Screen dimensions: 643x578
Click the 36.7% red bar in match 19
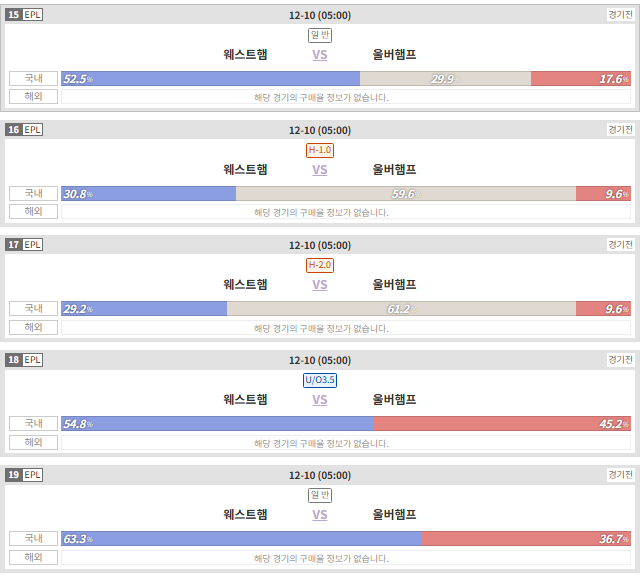526,539
